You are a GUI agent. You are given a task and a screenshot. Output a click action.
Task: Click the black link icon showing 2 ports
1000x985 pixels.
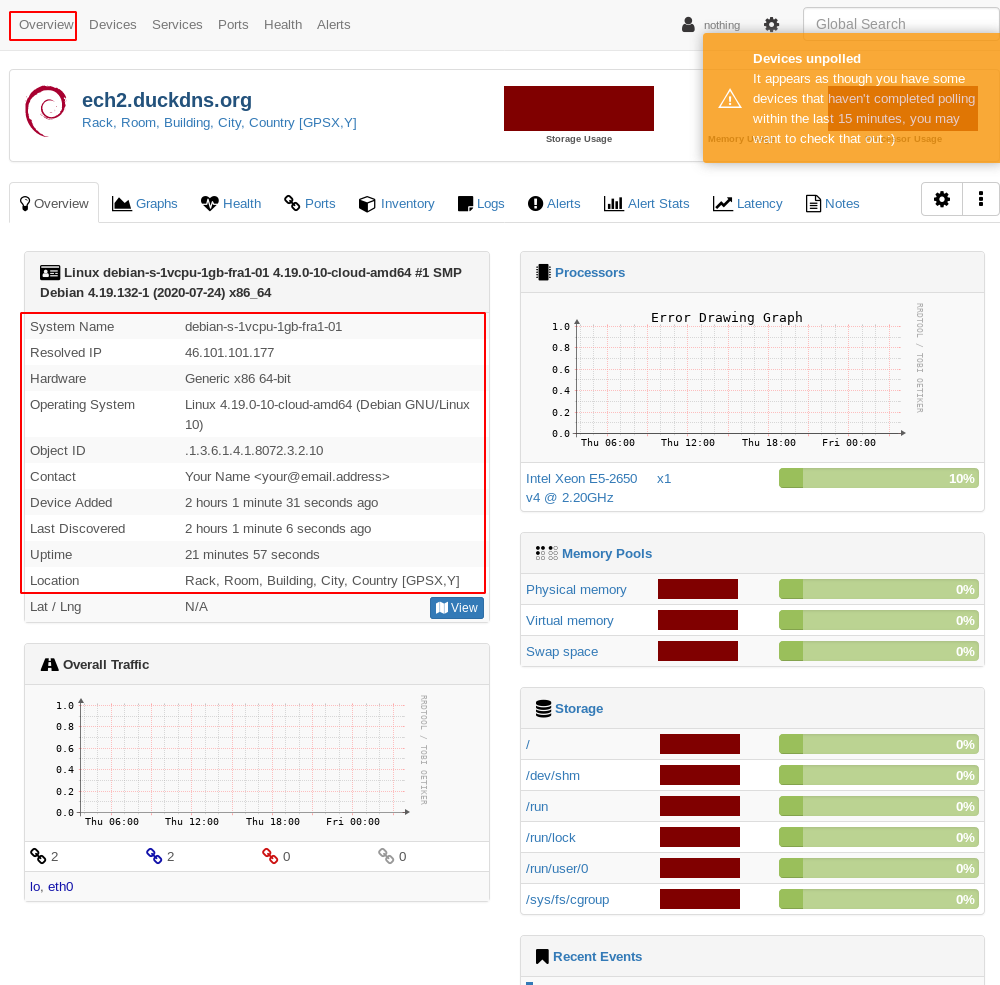[x=38, y=856]
